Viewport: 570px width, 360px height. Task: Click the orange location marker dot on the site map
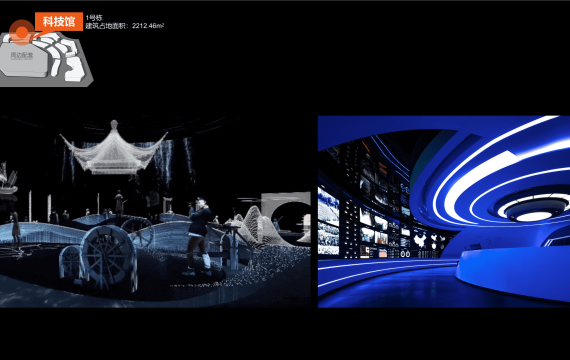[22, 32]
